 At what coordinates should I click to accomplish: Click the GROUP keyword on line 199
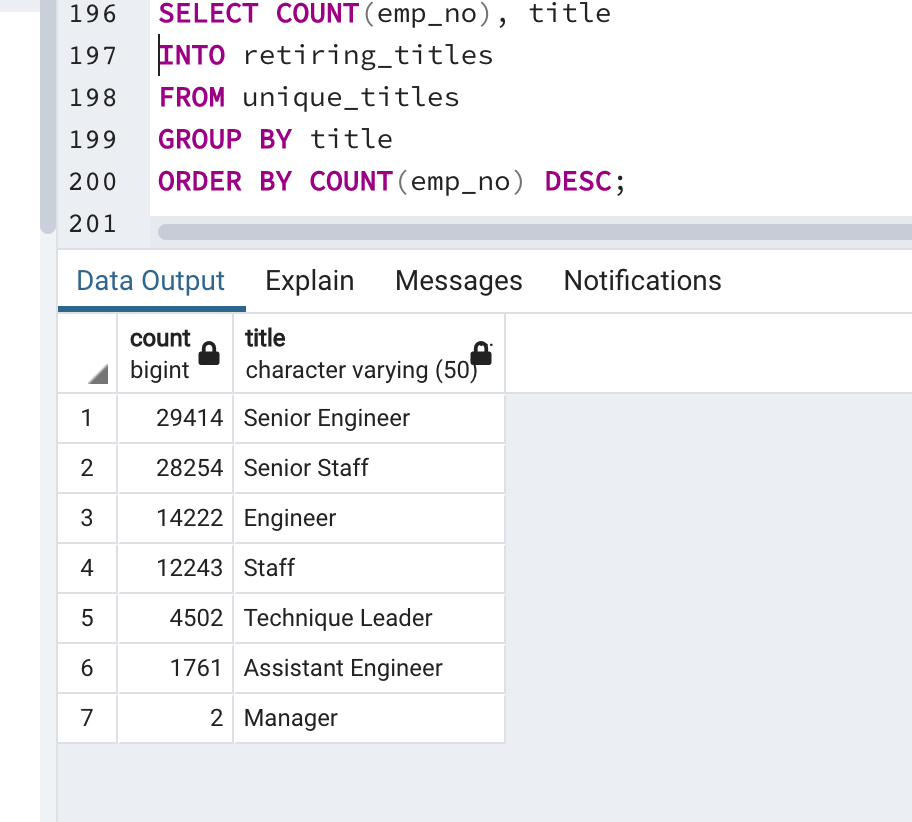point(200,140)
